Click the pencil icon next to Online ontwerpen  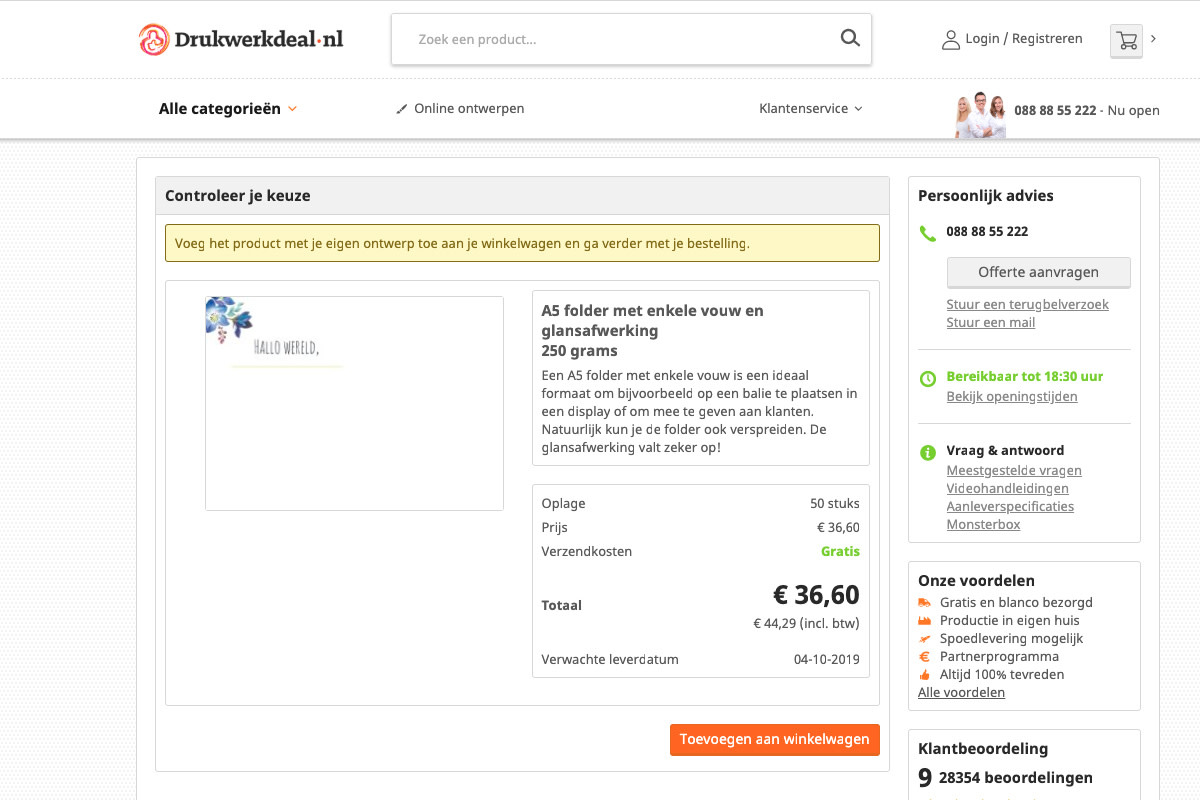point(401,108)
